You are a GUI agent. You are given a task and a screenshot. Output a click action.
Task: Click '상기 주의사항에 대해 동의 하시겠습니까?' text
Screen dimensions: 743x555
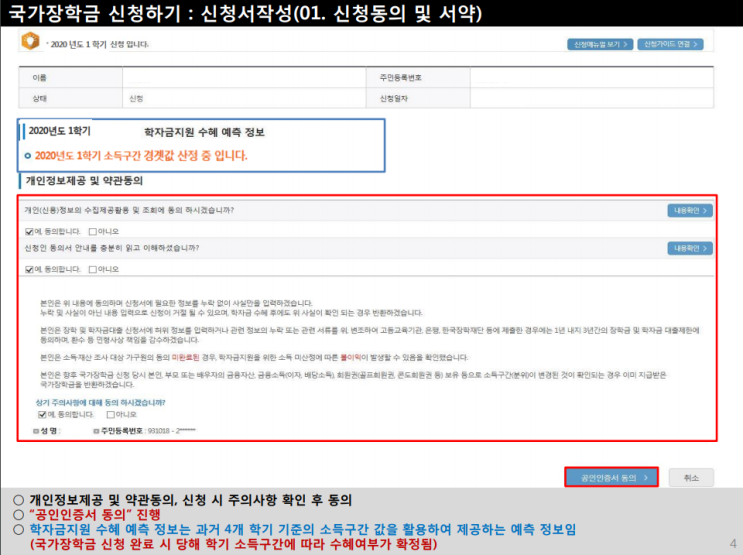pyautogui.click(x=100, y=403)
